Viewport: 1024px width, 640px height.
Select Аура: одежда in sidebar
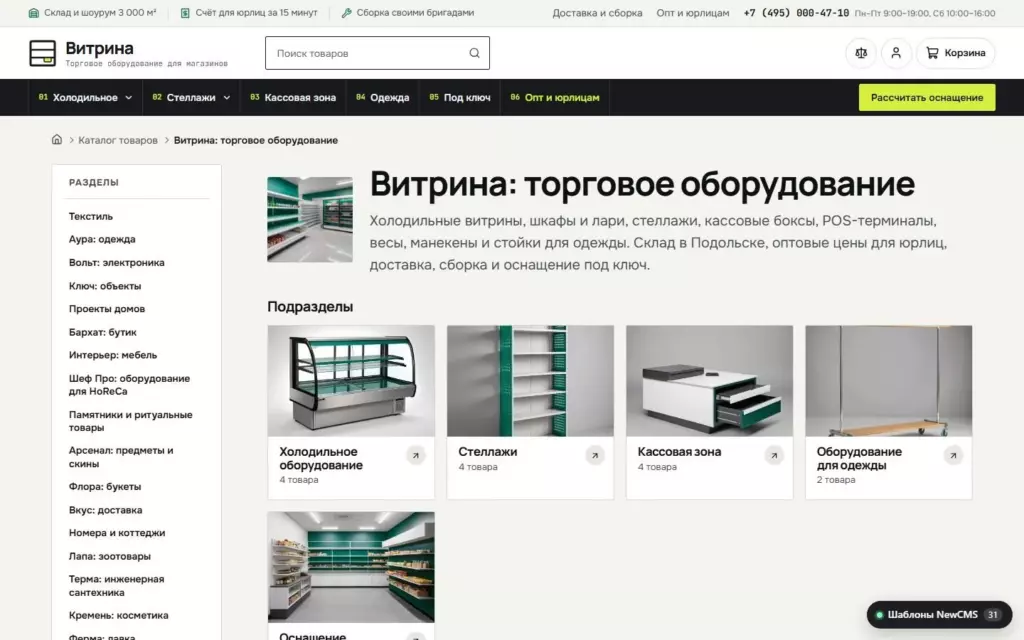tap(102, 239)
